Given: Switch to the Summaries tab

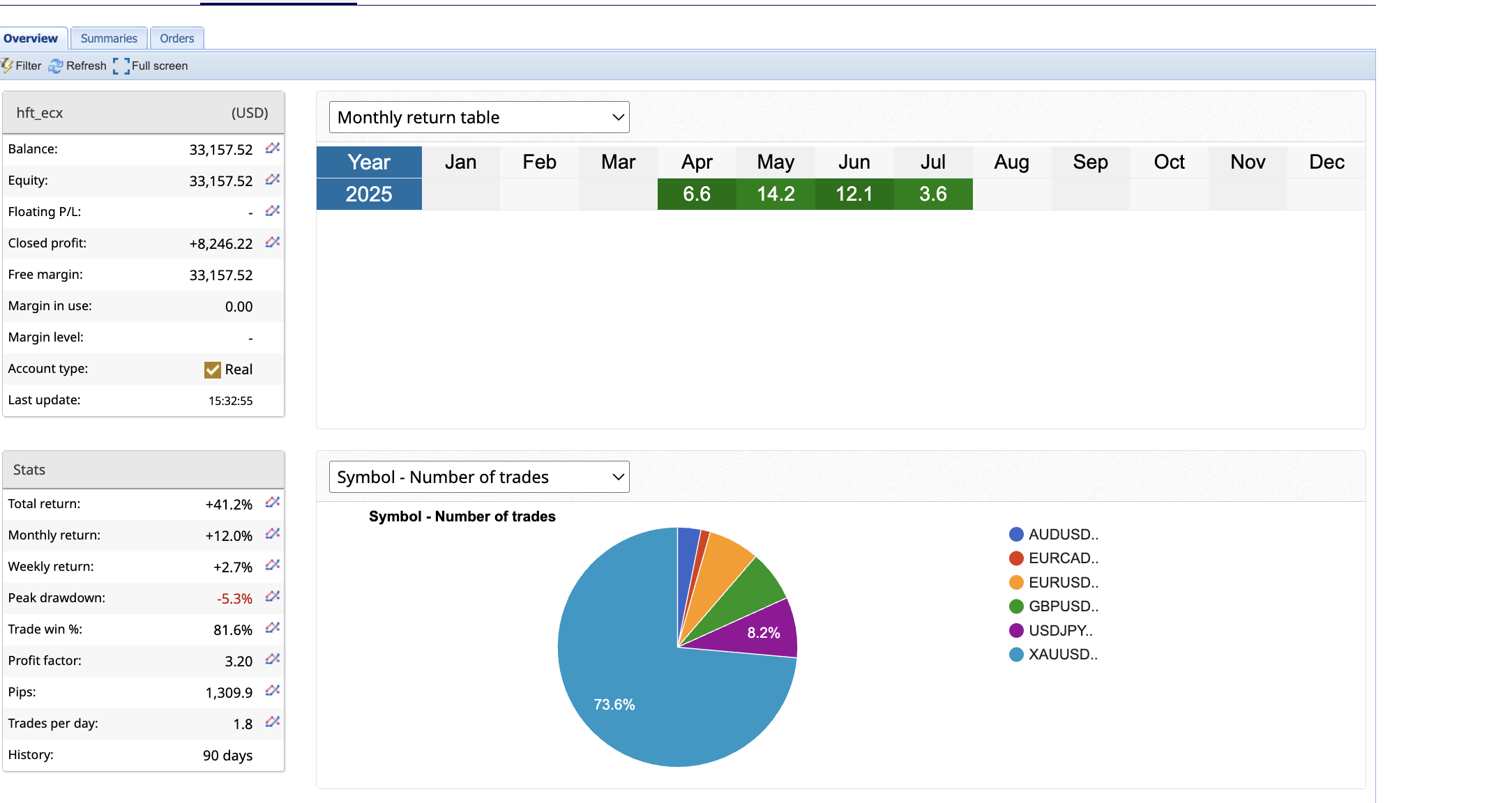Looking at the screenshot, I should pyautogui.click(x=109, y=38).
